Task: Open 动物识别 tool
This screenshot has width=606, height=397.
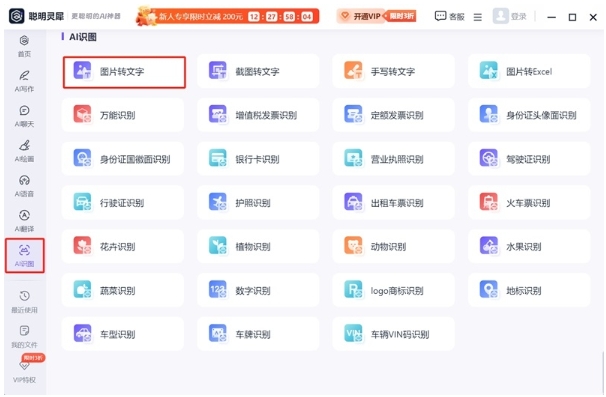Action: pos(393,246)
